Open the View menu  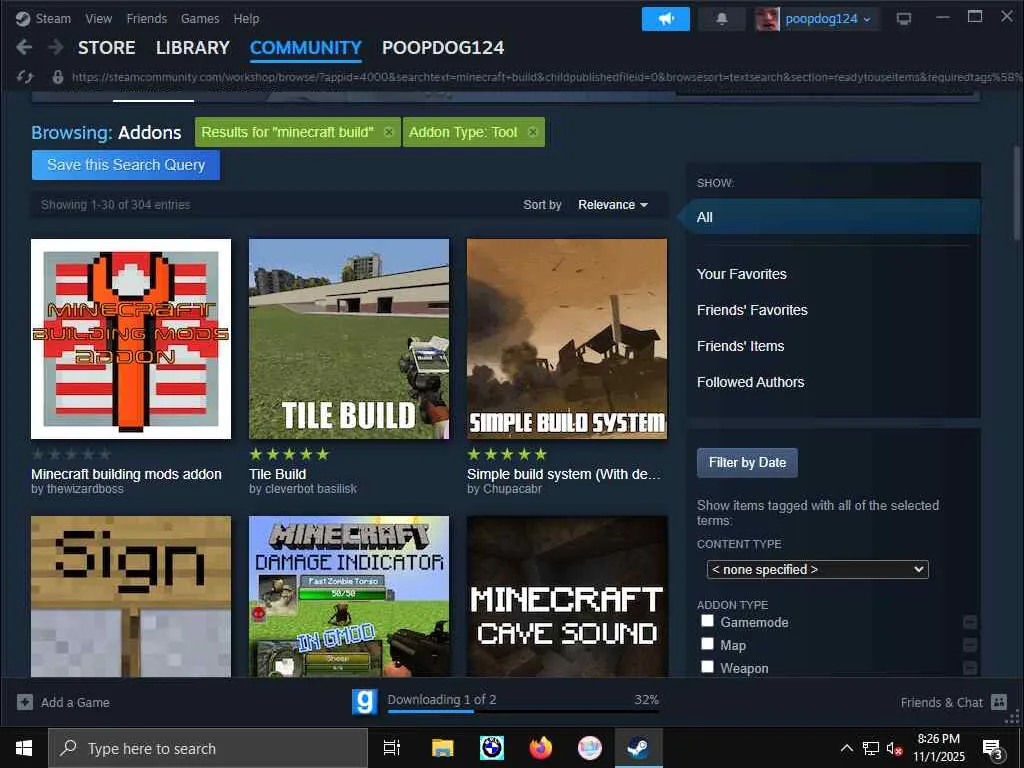click(x=99, y=19)
